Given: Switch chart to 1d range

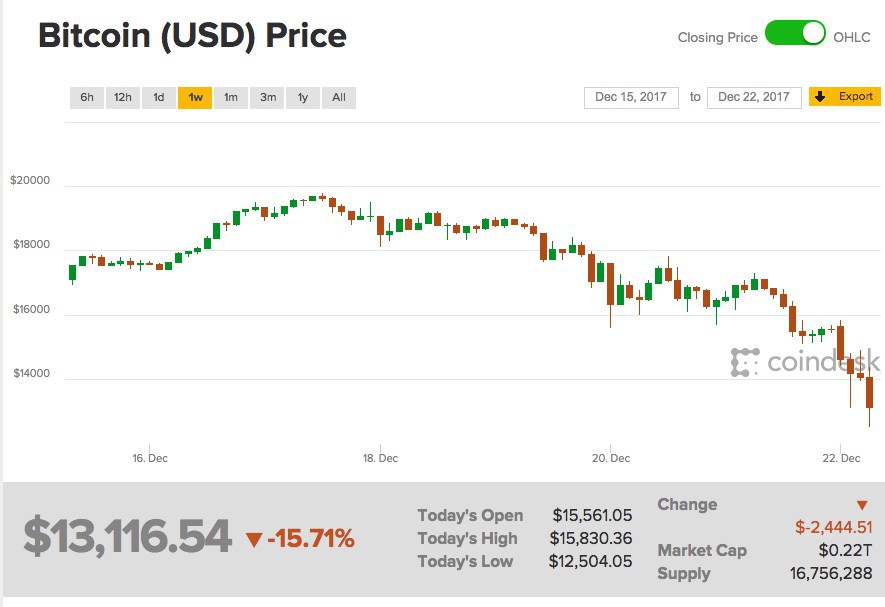Looking at the screenshot, I should click(159, 97).
